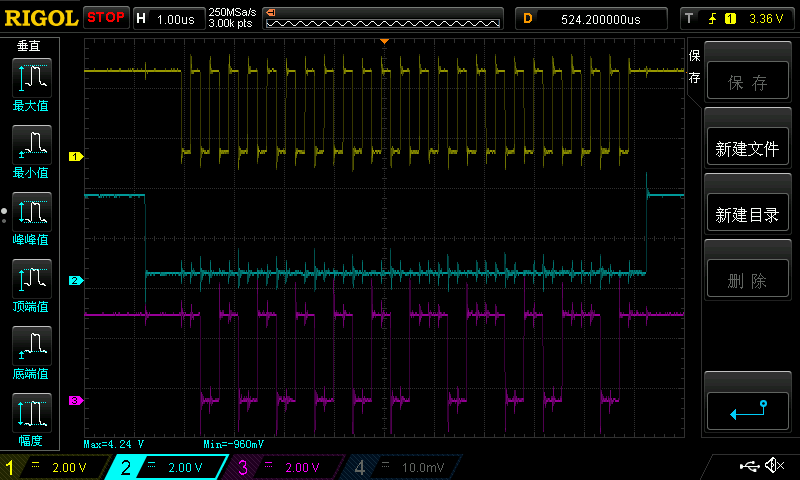Viewport: 800px width, 480px height.
Task: Click the waveform memory position bar
Action: coord(383,19)
